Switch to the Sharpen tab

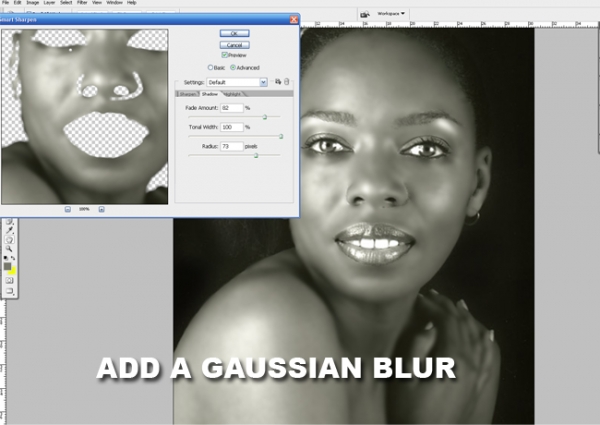coord(188,94)
